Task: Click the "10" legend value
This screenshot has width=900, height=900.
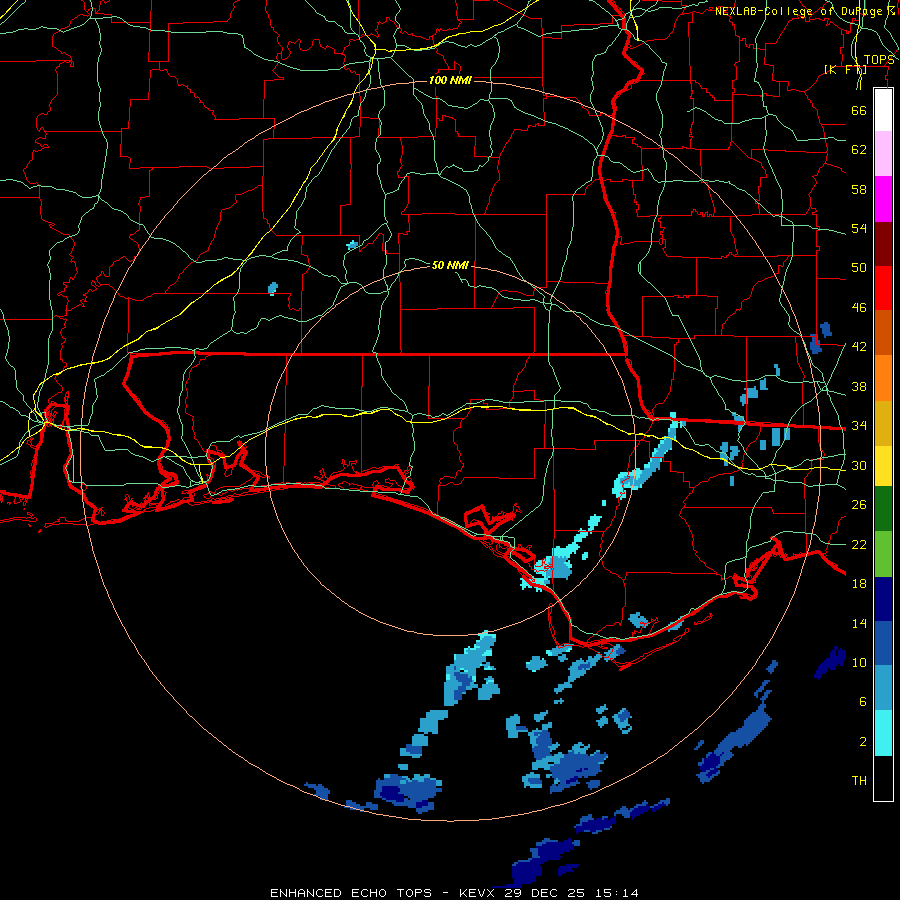Action: 859,663
